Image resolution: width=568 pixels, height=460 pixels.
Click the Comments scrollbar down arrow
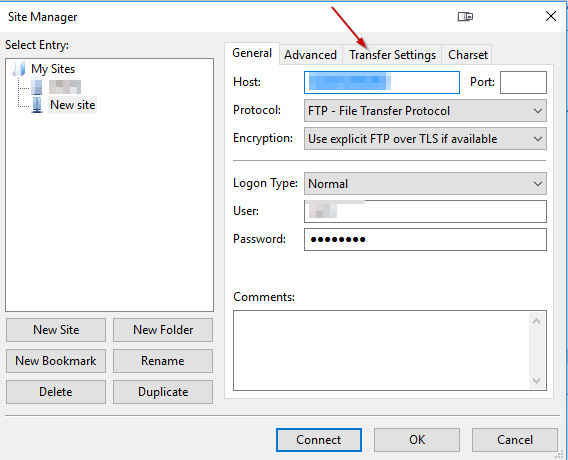point(536,381)
